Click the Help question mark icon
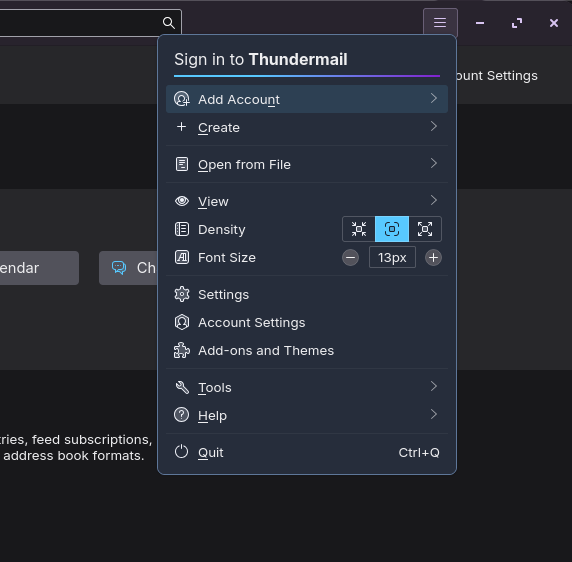572x562 pixels. 181,415
